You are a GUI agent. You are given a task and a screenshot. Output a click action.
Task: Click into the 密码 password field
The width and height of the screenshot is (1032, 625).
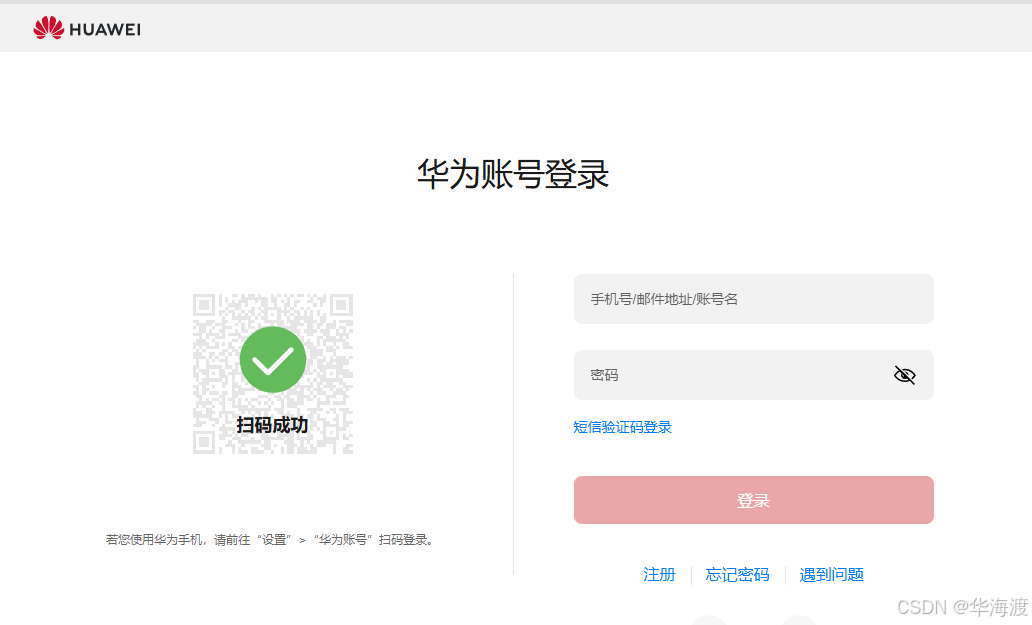coord(754,375)
